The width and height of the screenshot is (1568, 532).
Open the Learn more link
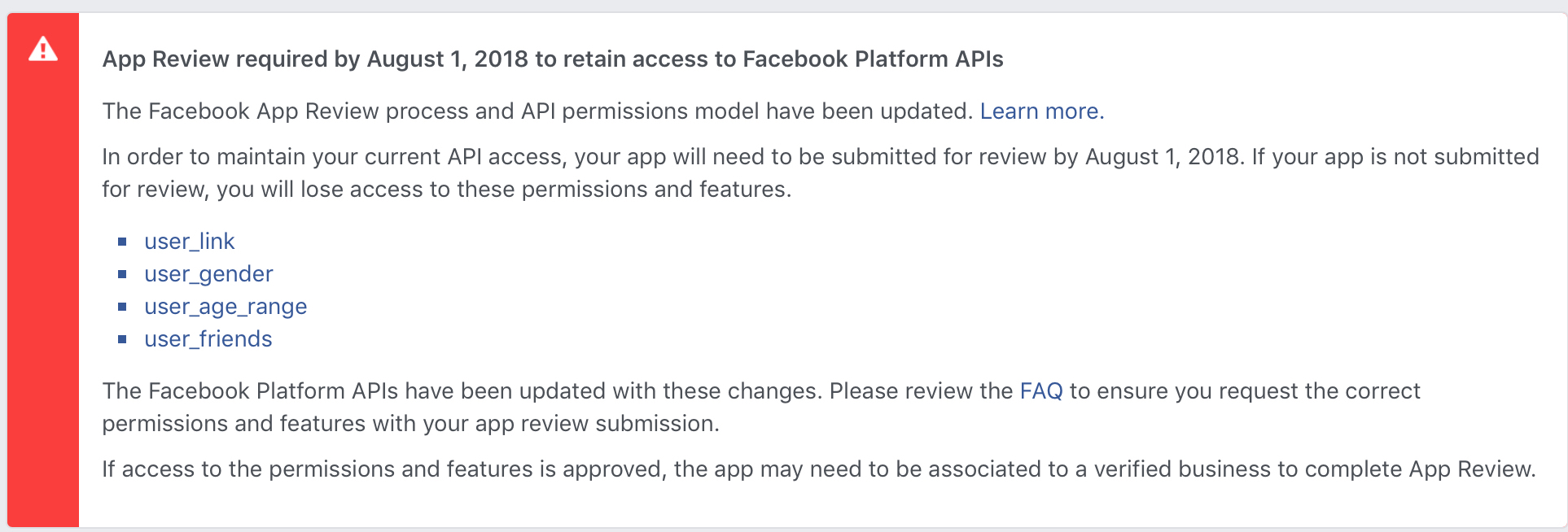coord(1042,111)
